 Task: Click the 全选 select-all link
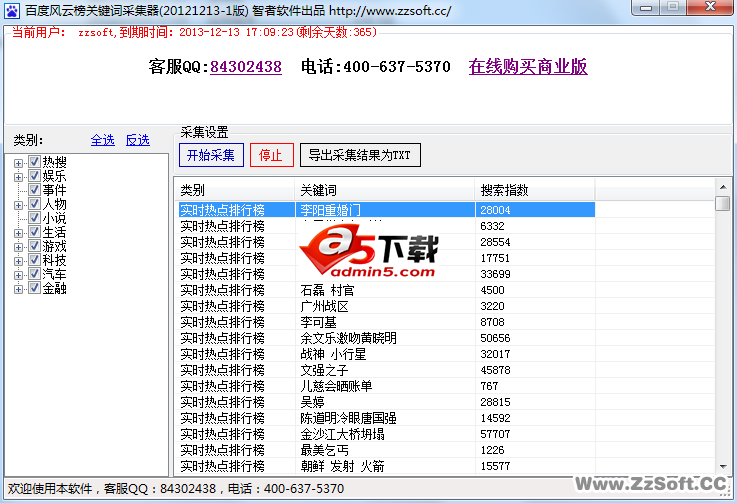point(102,140)
